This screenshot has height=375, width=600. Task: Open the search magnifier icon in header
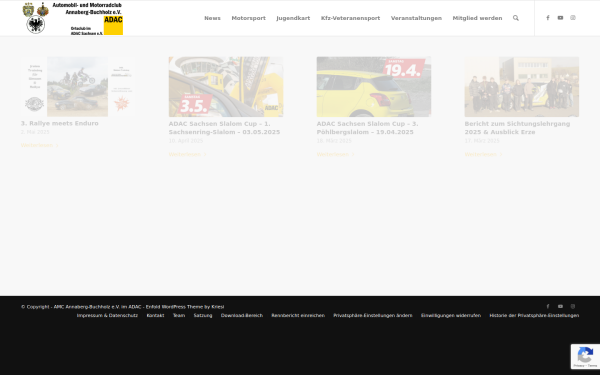pyautogui.click(x=516, y=18)
